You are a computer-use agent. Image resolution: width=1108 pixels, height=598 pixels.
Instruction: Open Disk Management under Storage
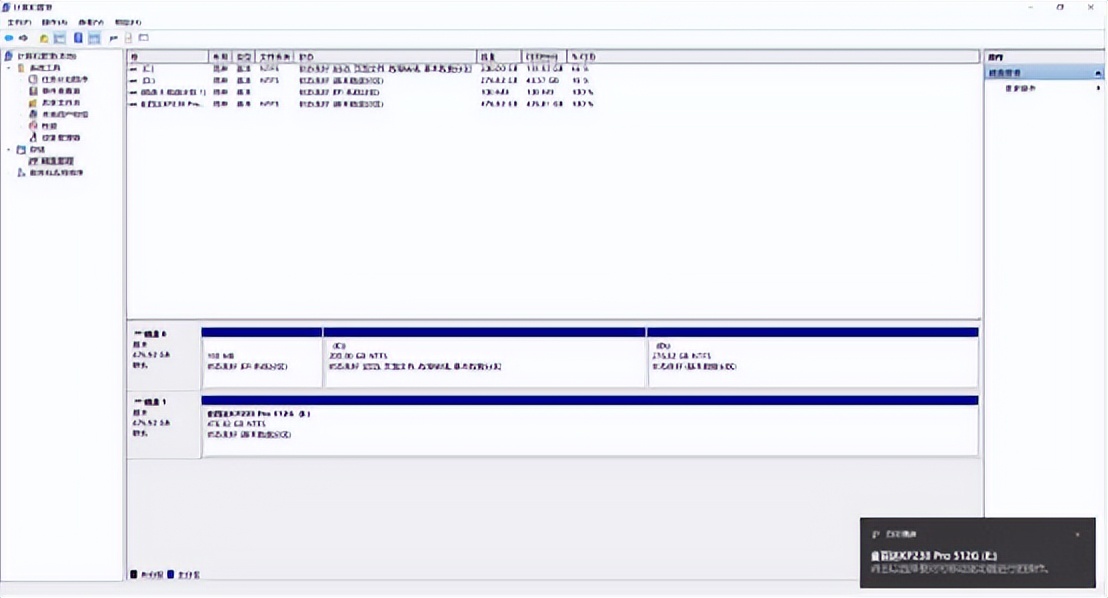pyautogui.click(x=56, y=160)
